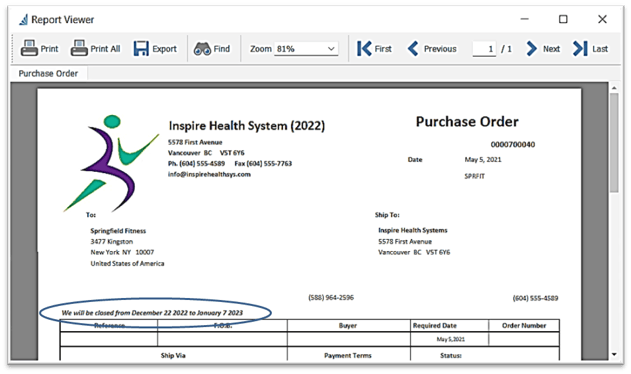Click the scrollbar down arrow
The width and height of the screenshot is (631, 374).
click(614, 355)
